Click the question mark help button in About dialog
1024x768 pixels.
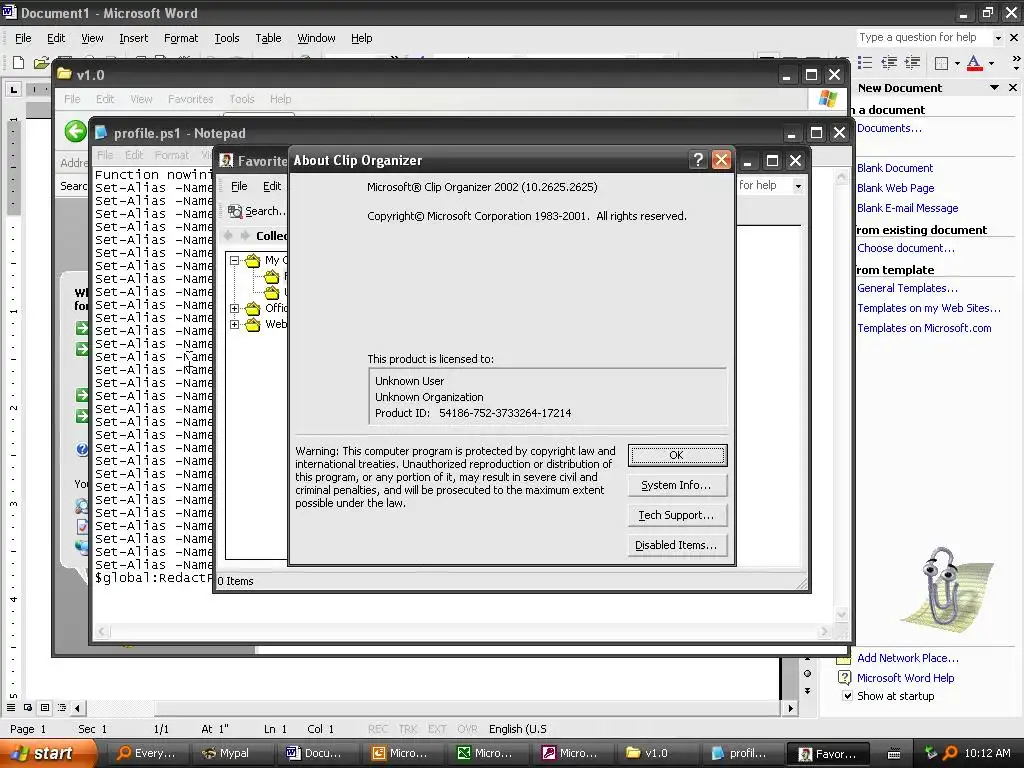click(x=697, y=160)
